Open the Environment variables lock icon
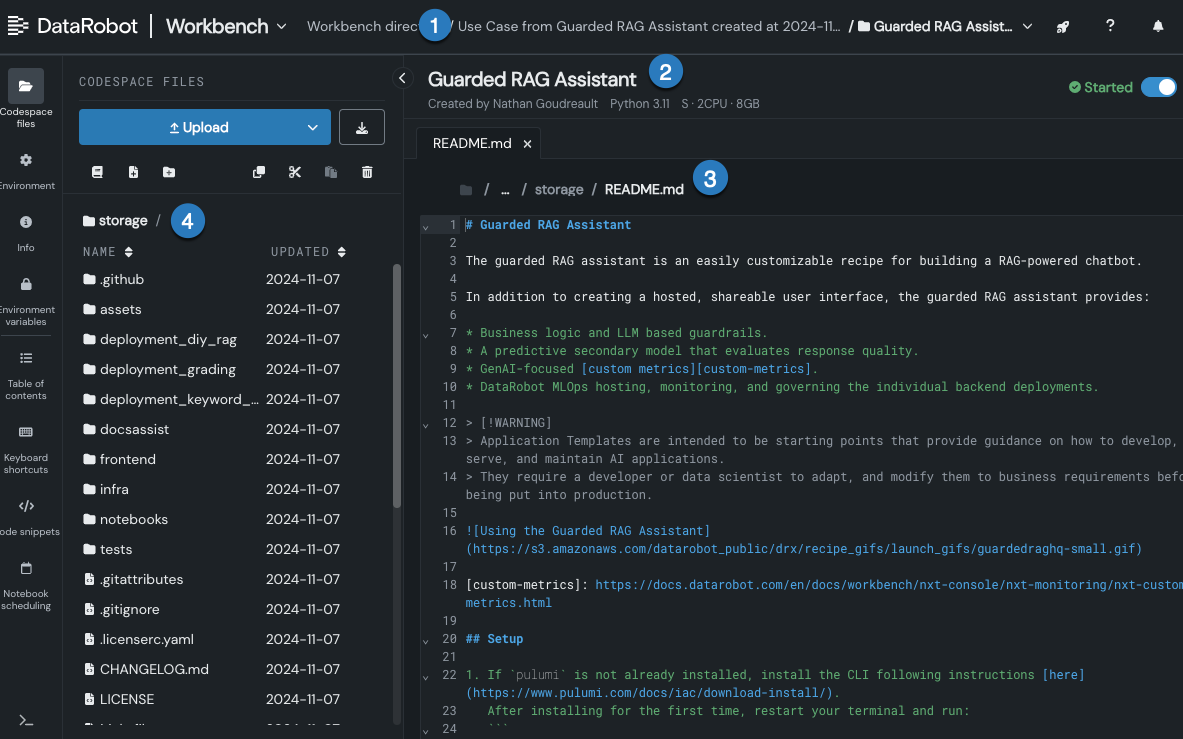Image resolution: width=1183 pixels, height=739 pixels. tap(26, 284)
